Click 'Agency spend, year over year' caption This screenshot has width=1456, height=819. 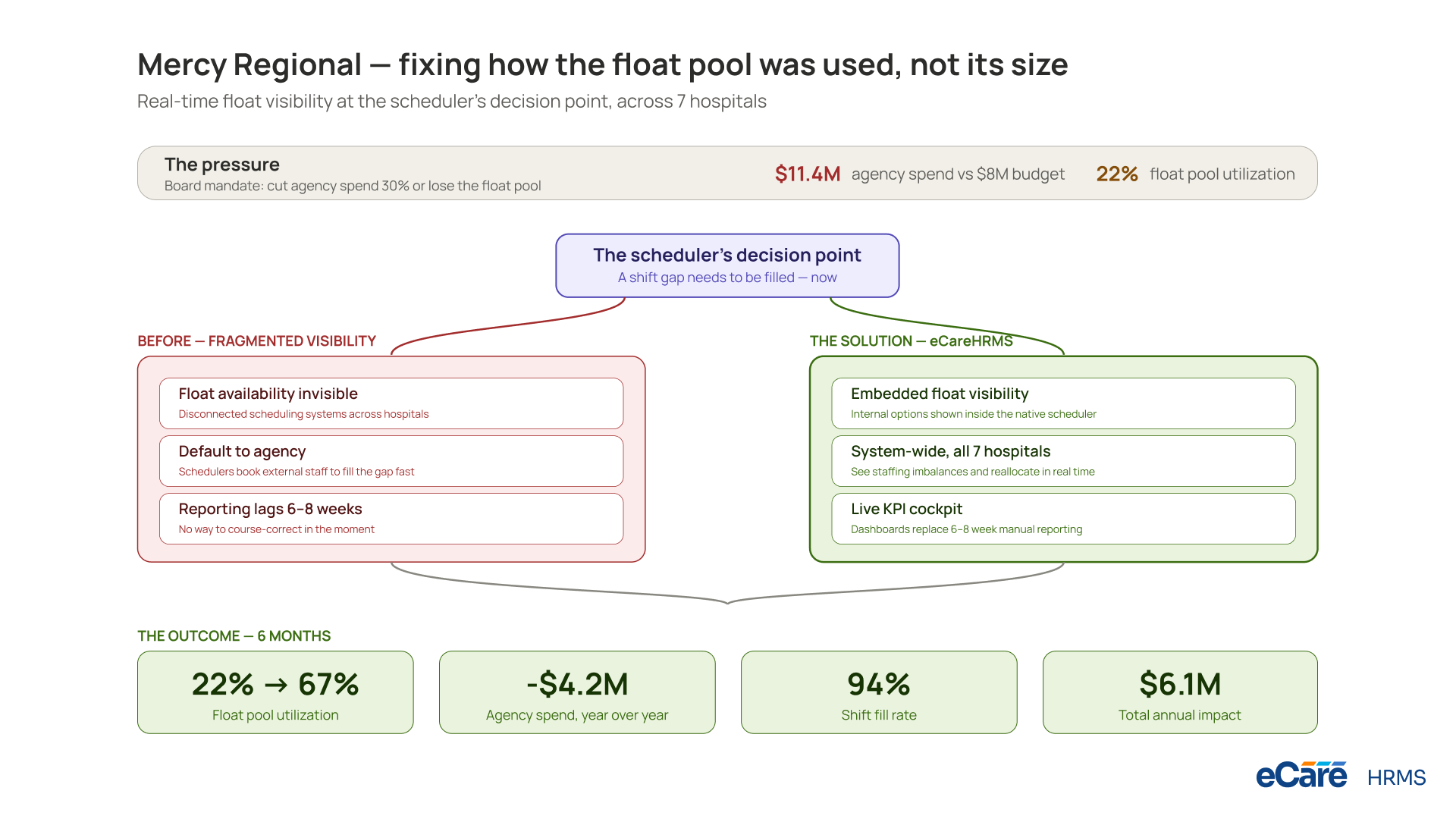[577, 715]
